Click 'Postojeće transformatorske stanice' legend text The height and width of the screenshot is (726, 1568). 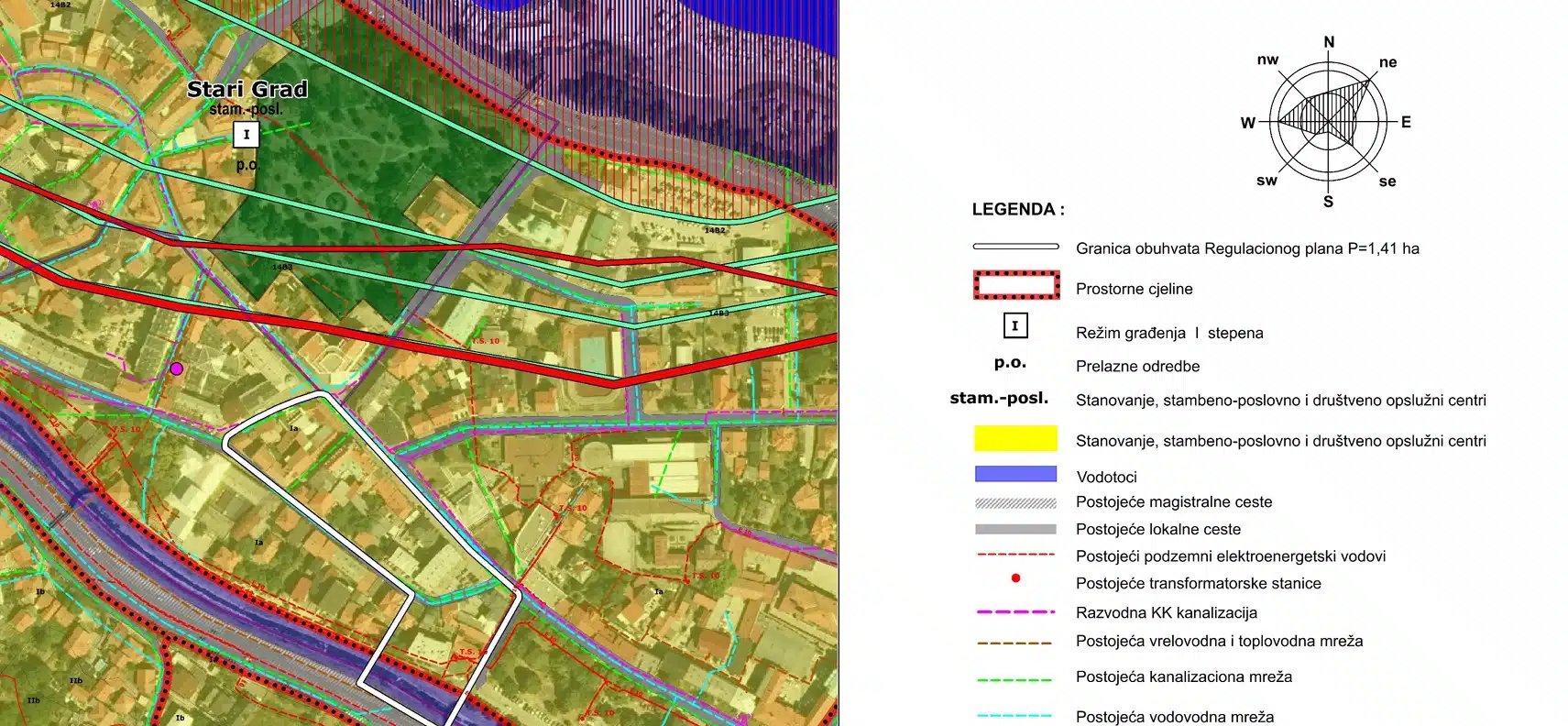click(1199, 583)
